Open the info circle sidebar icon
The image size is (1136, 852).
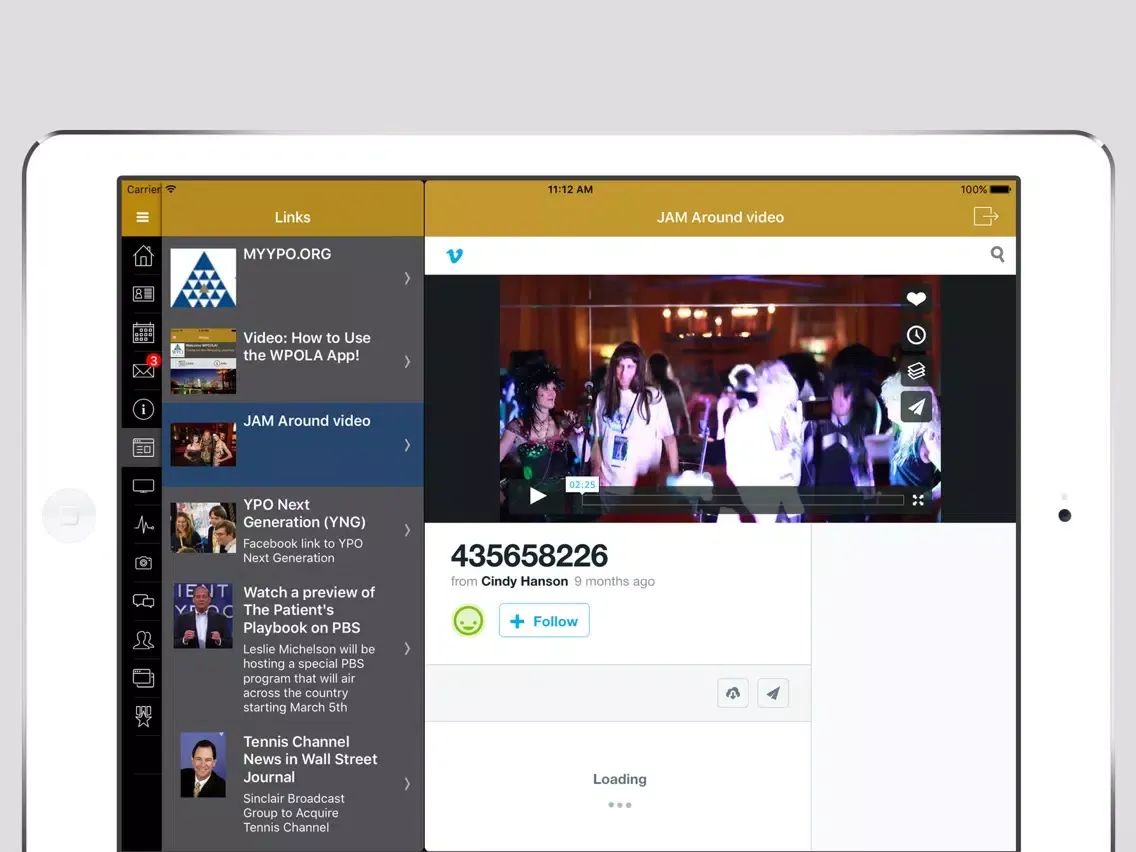(143, 409)
